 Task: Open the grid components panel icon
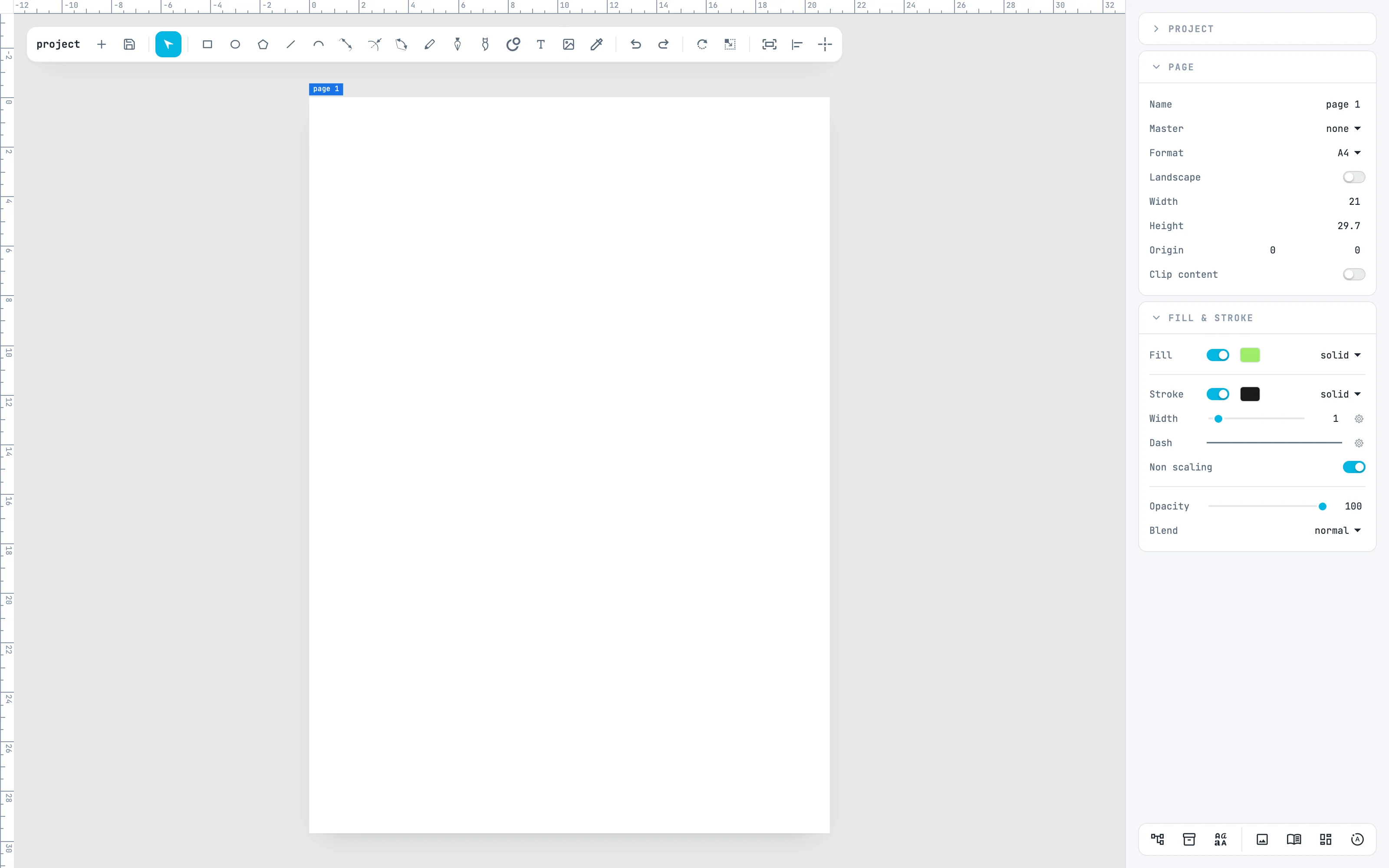click(1325, 839)
